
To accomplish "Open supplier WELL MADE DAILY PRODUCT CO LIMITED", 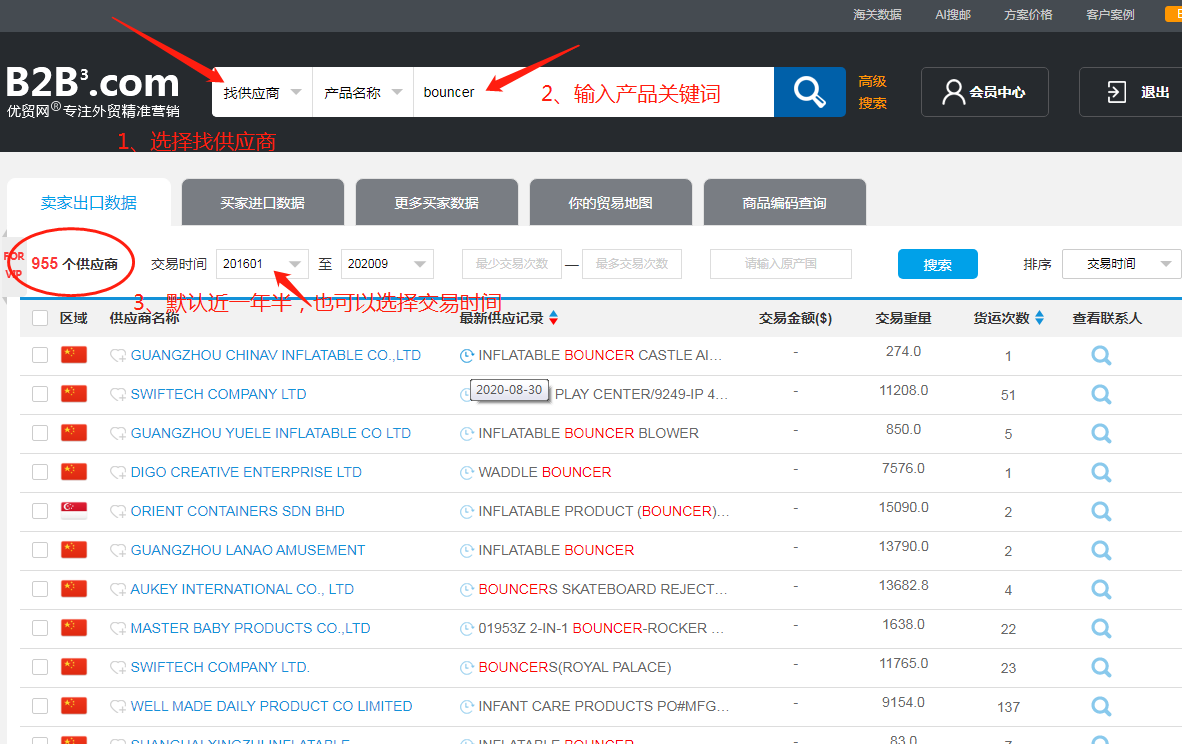I will 271,706.
